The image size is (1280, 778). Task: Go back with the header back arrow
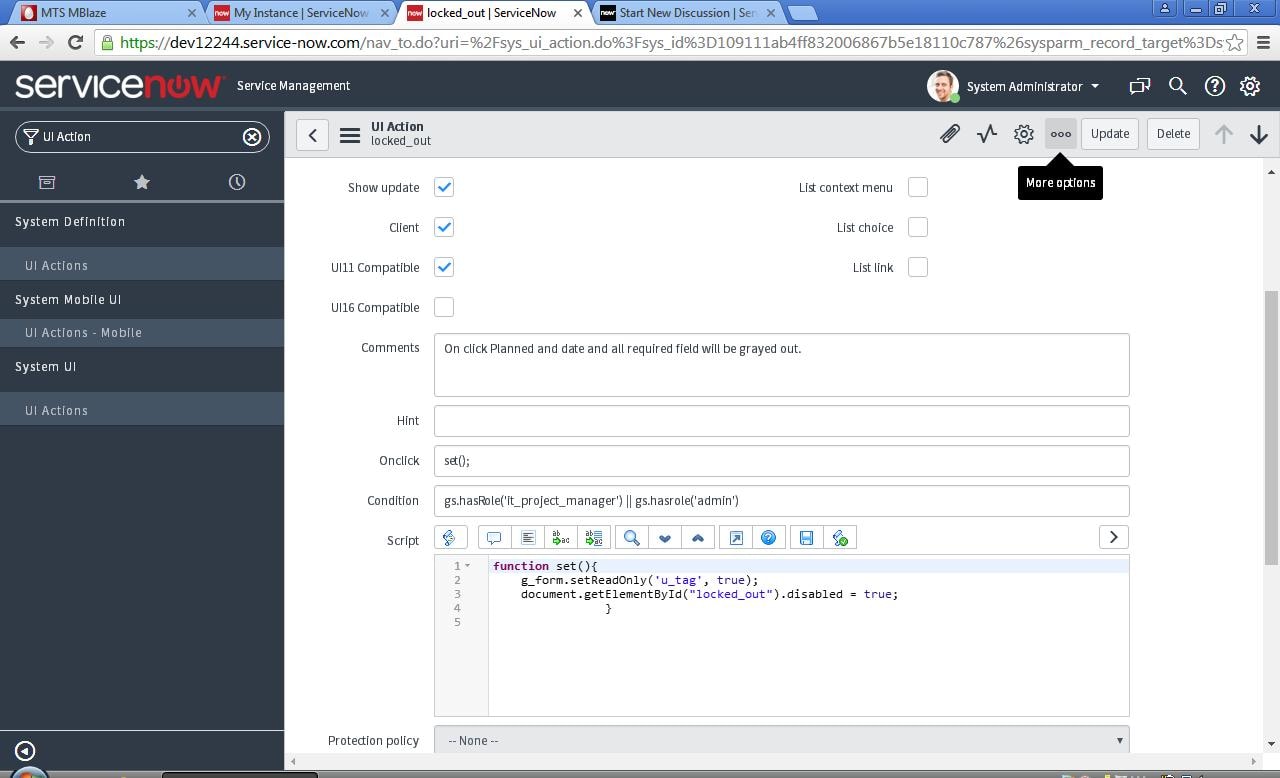coord(313,135)
